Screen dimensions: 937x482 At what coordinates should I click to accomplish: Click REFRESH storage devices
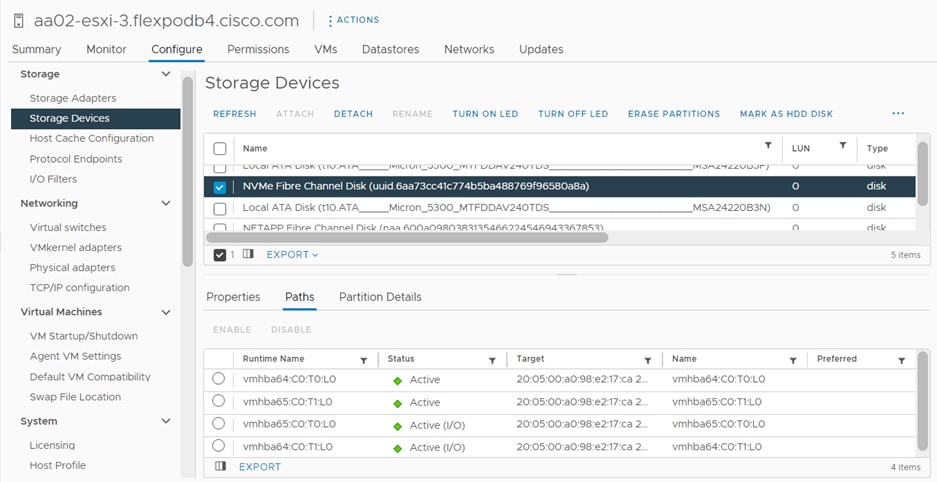[x=234, y=114]
